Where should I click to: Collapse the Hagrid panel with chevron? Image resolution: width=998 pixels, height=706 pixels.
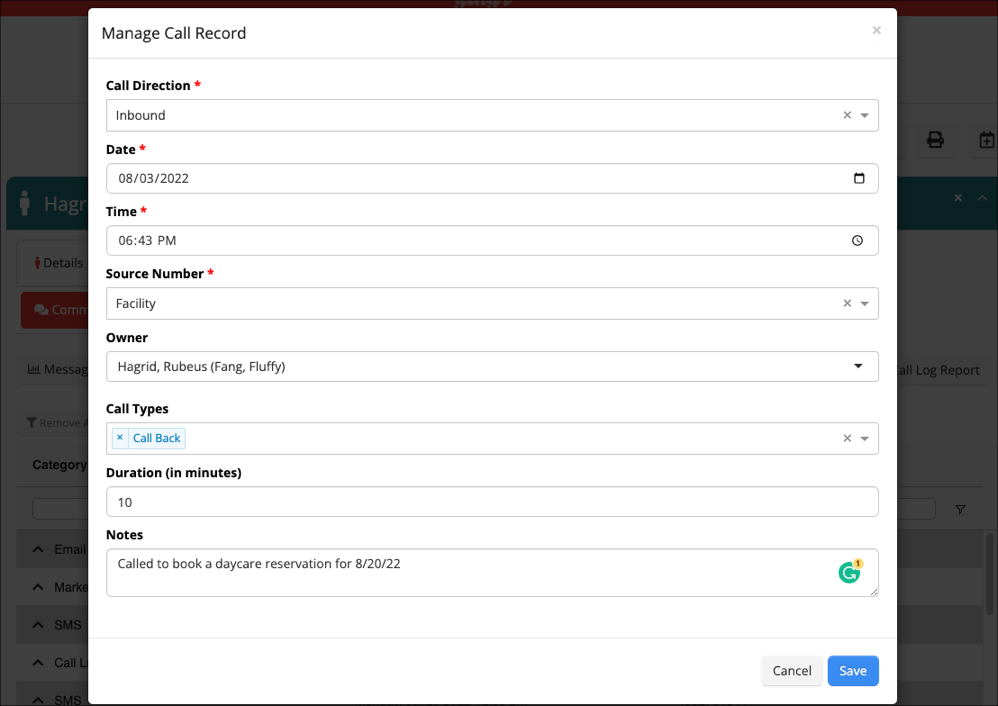[x=983, y=198]
